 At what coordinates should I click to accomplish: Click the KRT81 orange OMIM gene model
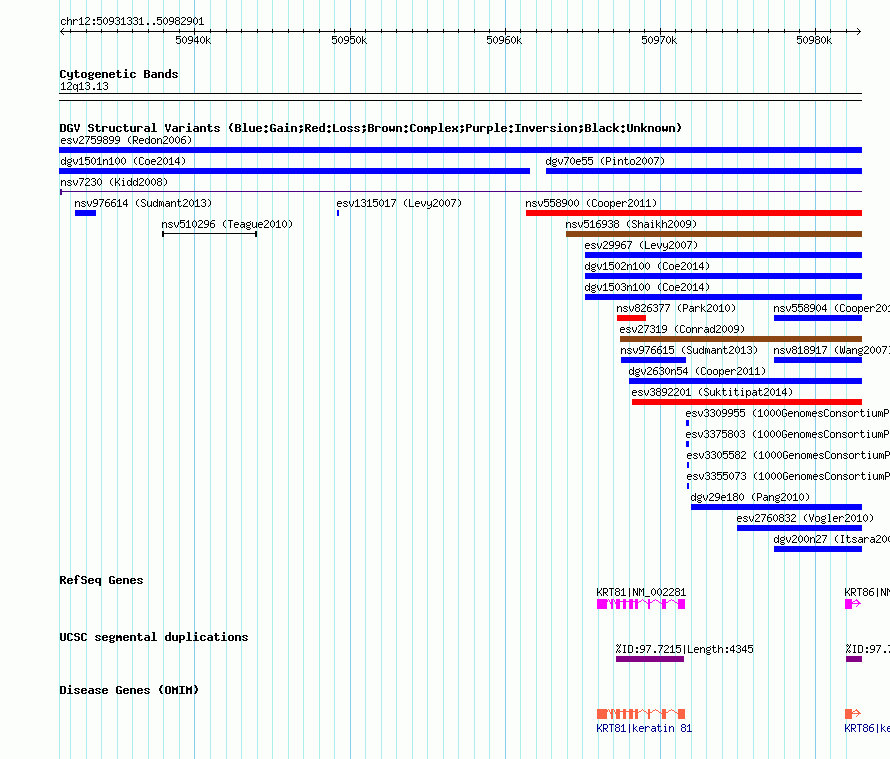(641, 714)
